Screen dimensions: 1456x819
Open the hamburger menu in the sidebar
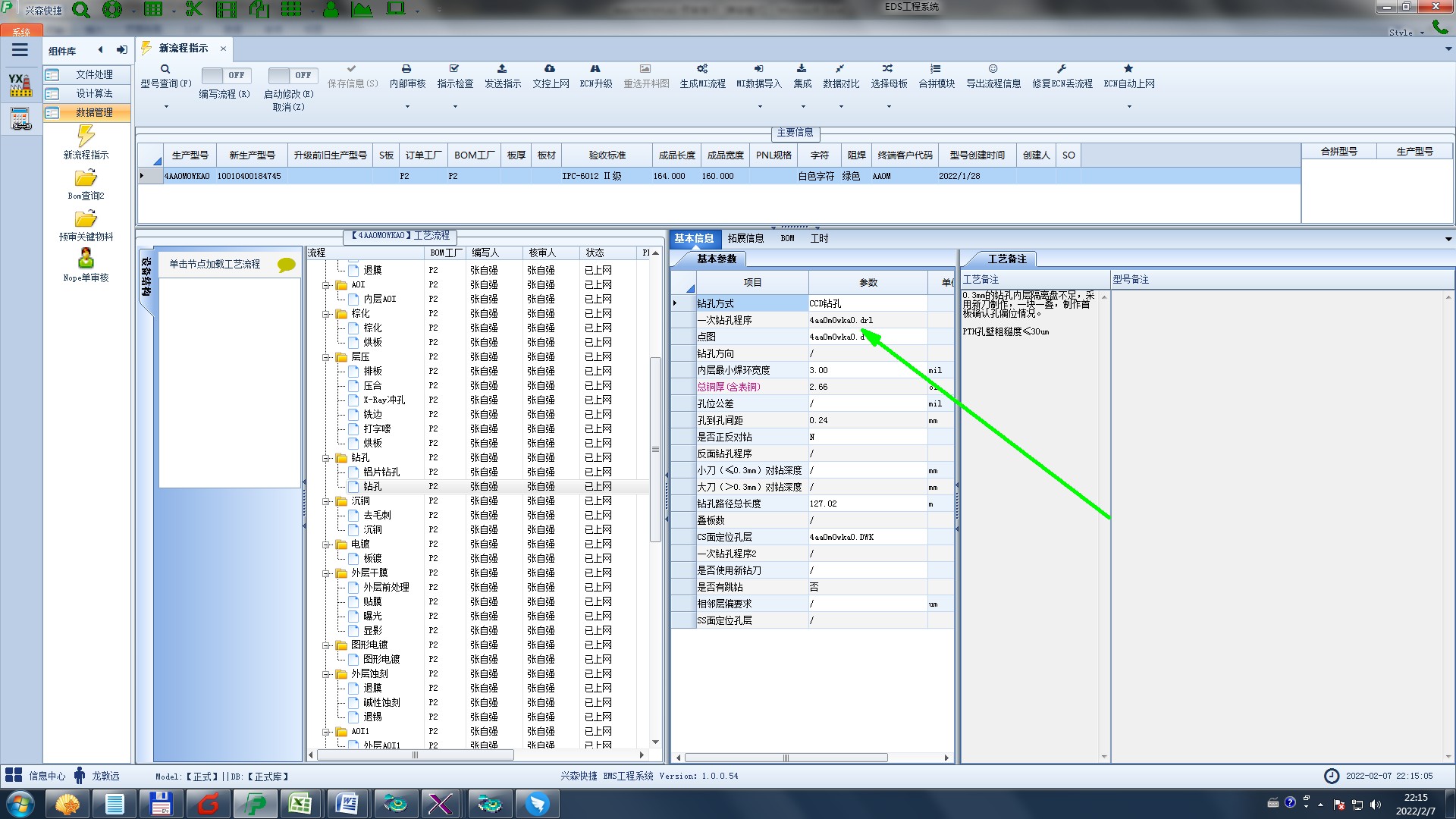point(20,50)
